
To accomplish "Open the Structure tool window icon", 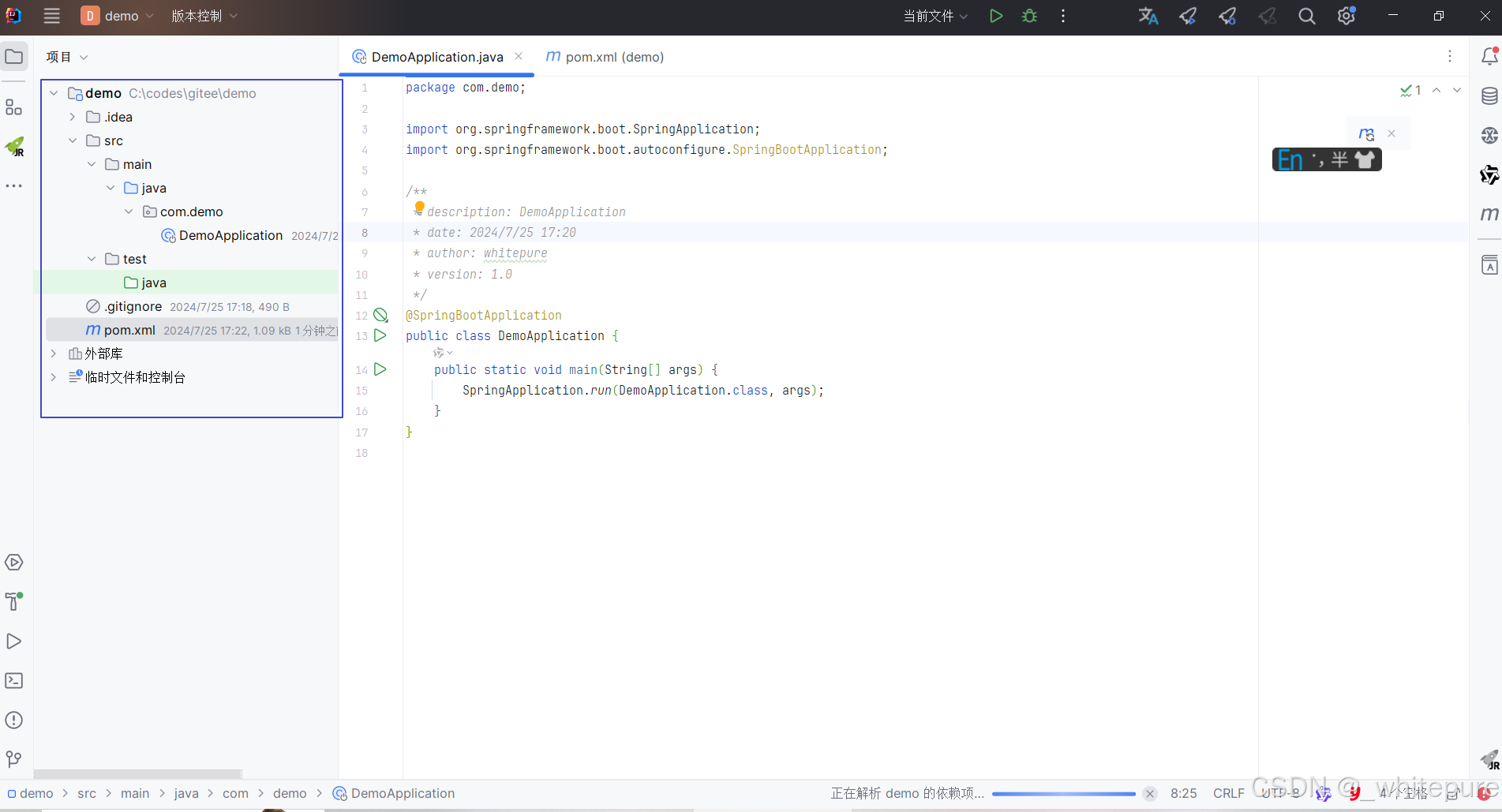I will pyautogui.click(x=14, y=107).
